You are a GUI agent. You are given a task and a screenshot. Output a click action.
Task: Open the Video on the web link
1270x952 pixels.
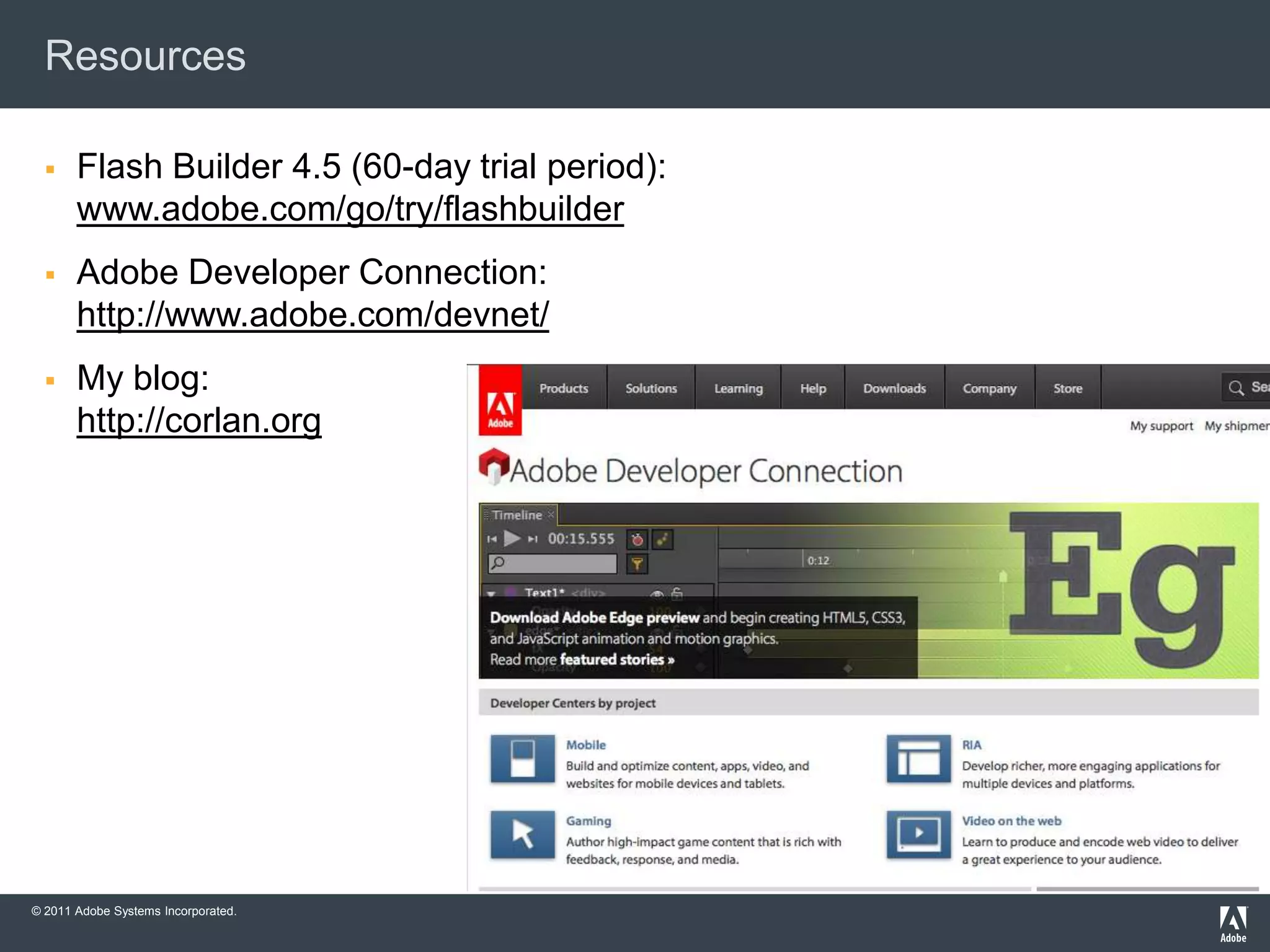(x=1011, y=821)
